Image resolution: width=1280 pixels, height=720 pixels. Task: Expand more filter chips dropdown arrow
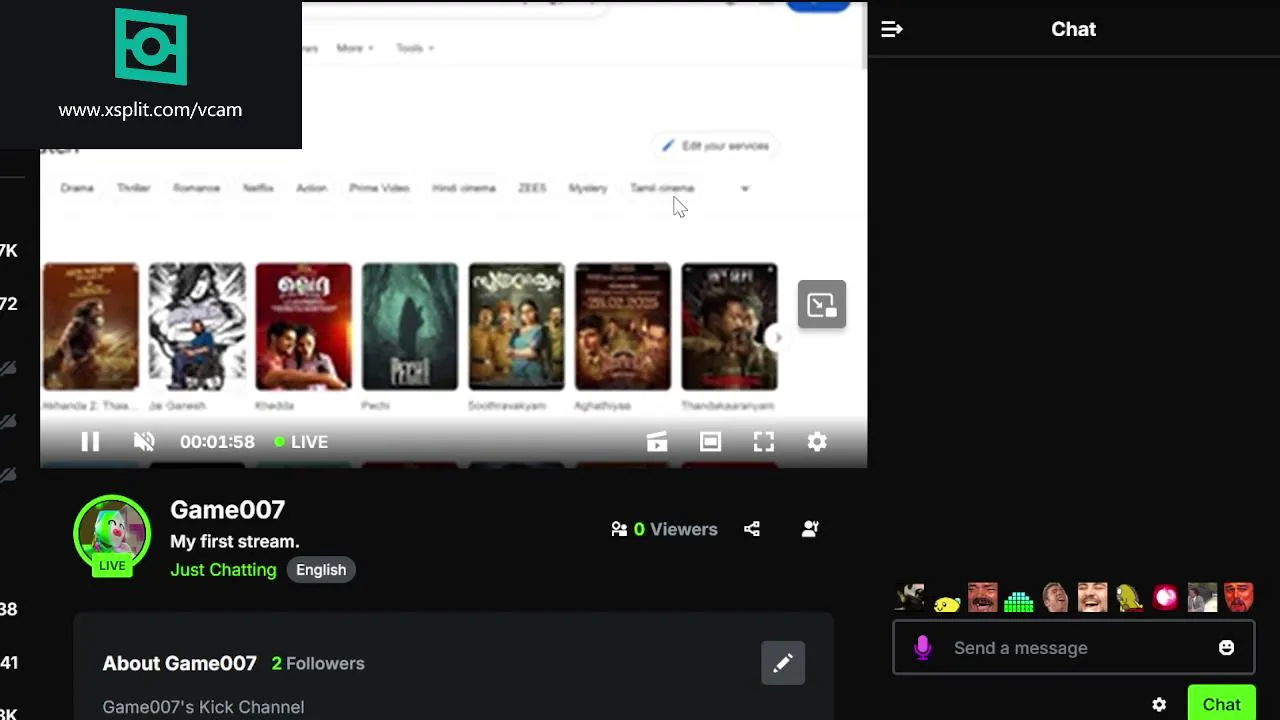click(x=744, y=188)
